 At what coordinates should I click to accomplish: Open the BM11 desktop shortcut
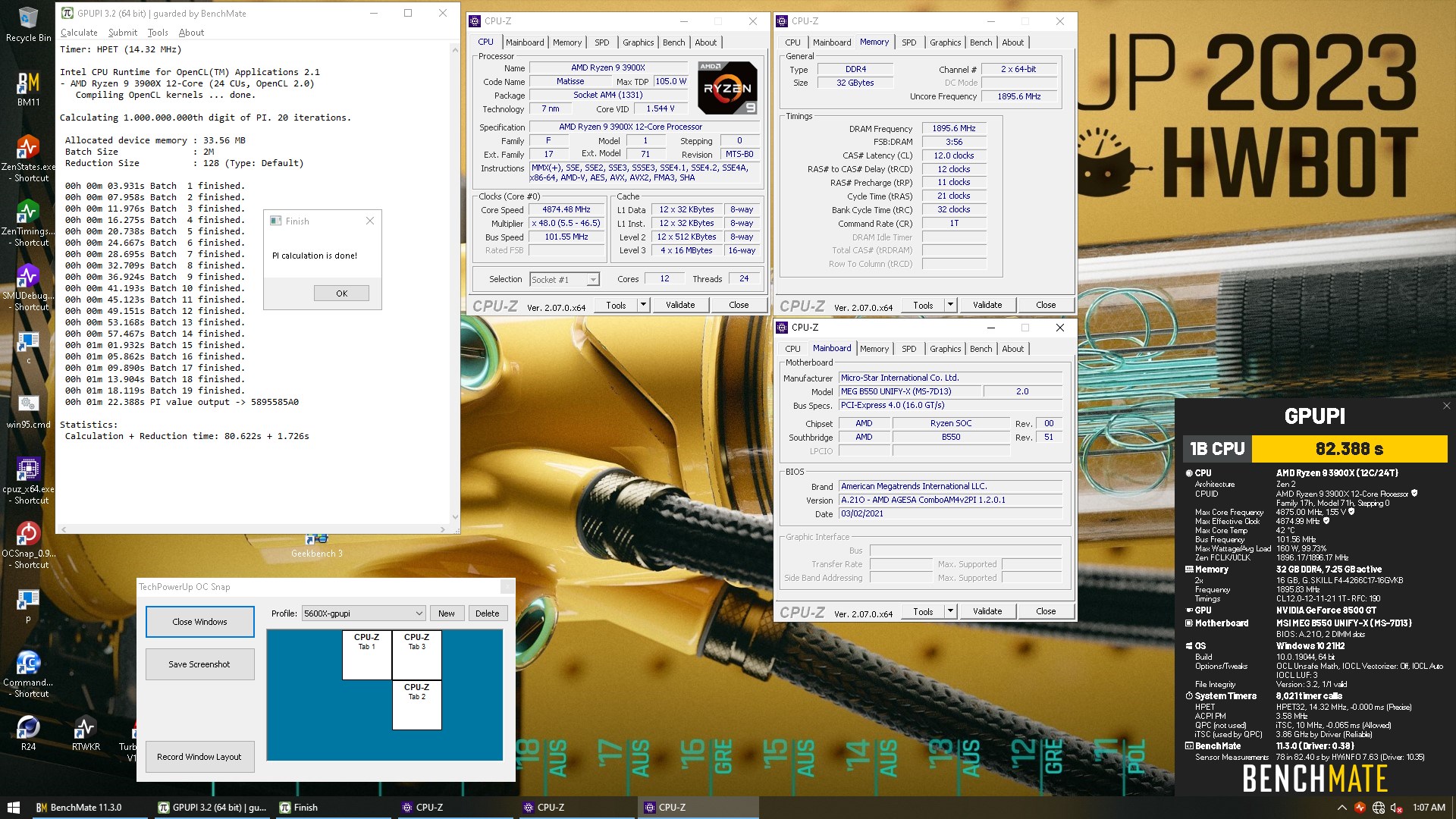pyautogui.click(x=28, y=89)
